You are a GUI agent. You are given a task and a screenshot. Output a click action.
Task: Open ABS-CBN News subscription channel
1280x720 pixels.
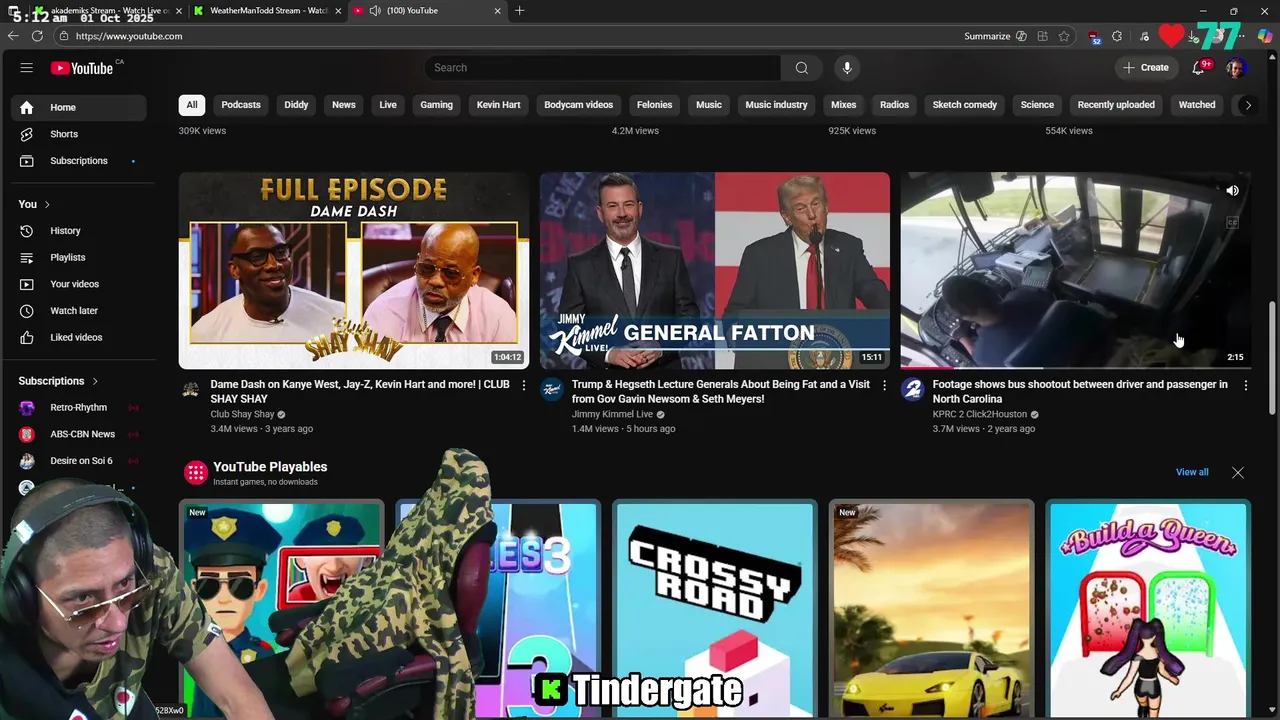click(x=79, y=434)
